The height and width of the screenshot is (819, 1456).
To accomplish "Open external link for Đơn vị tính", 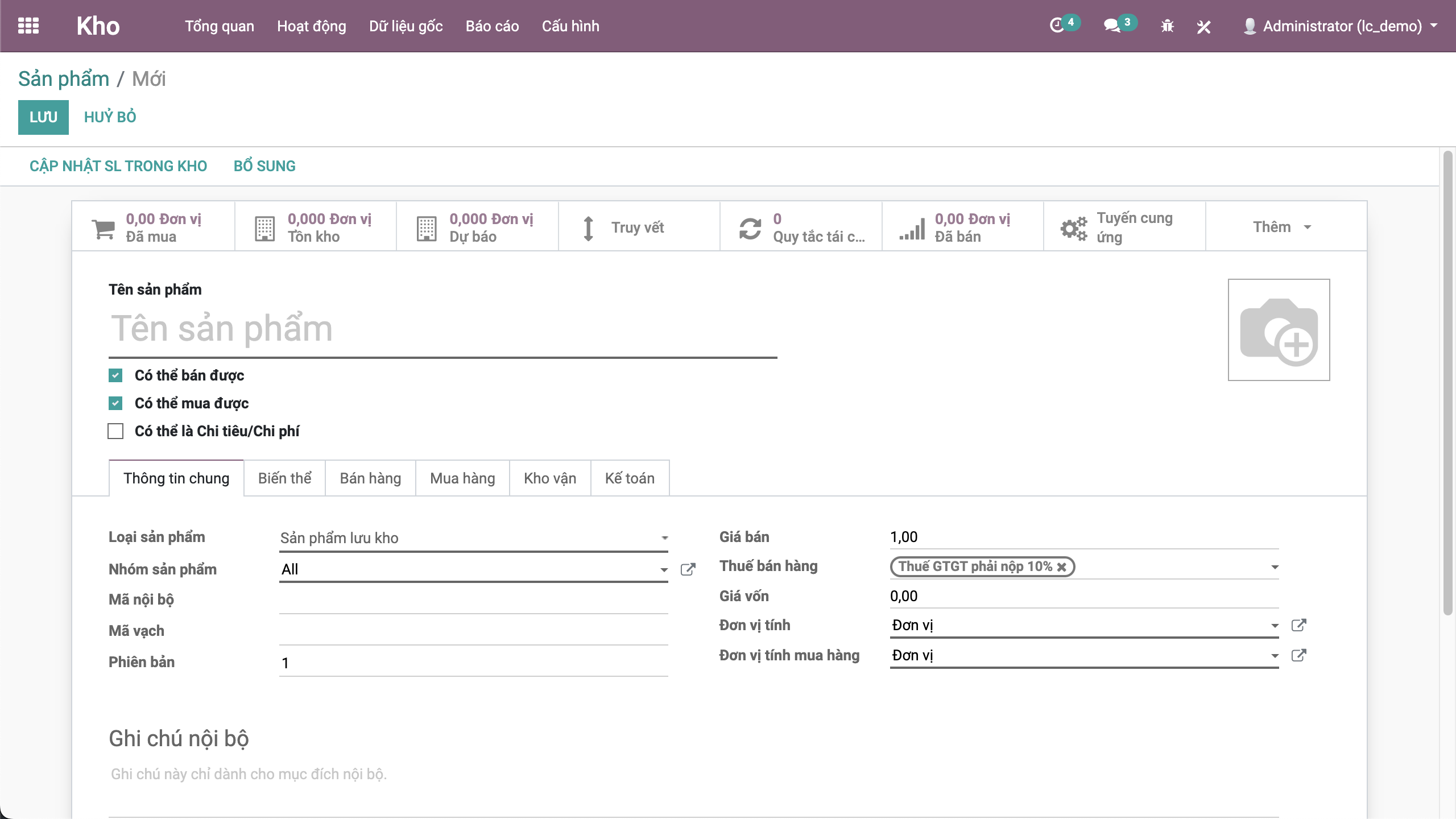I will point(1298,625).
